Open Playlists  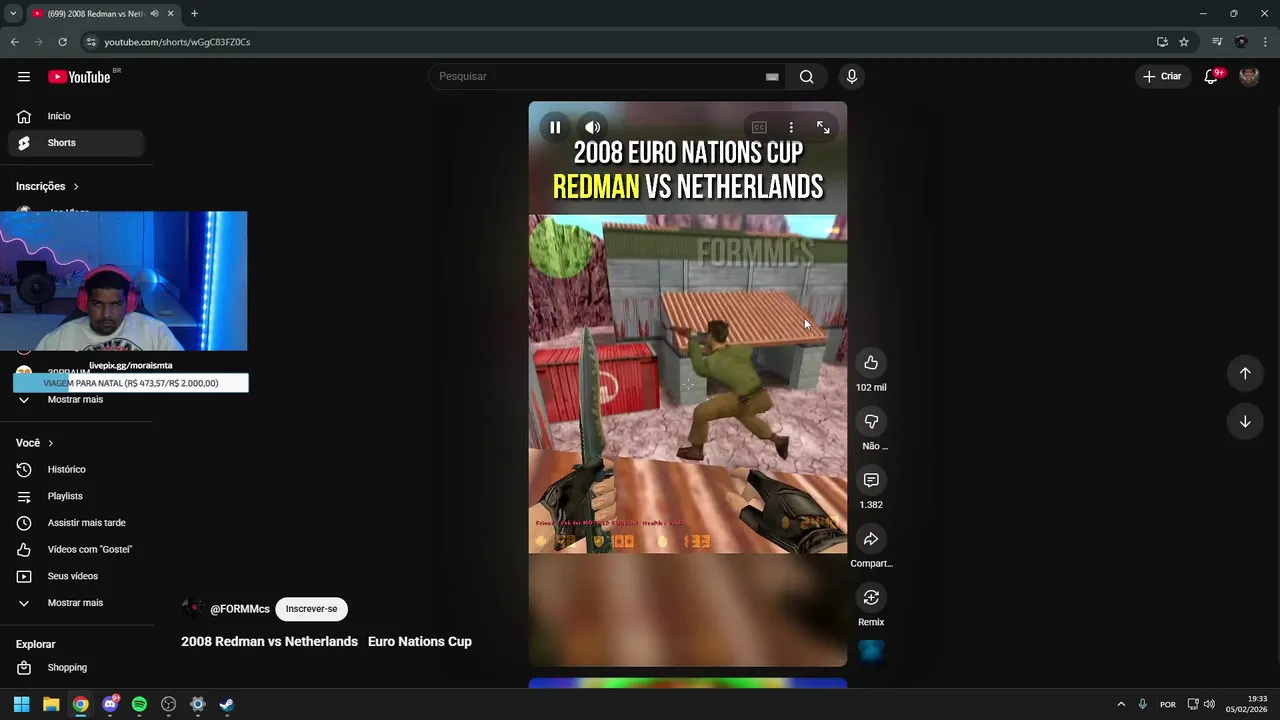[76, 496]
